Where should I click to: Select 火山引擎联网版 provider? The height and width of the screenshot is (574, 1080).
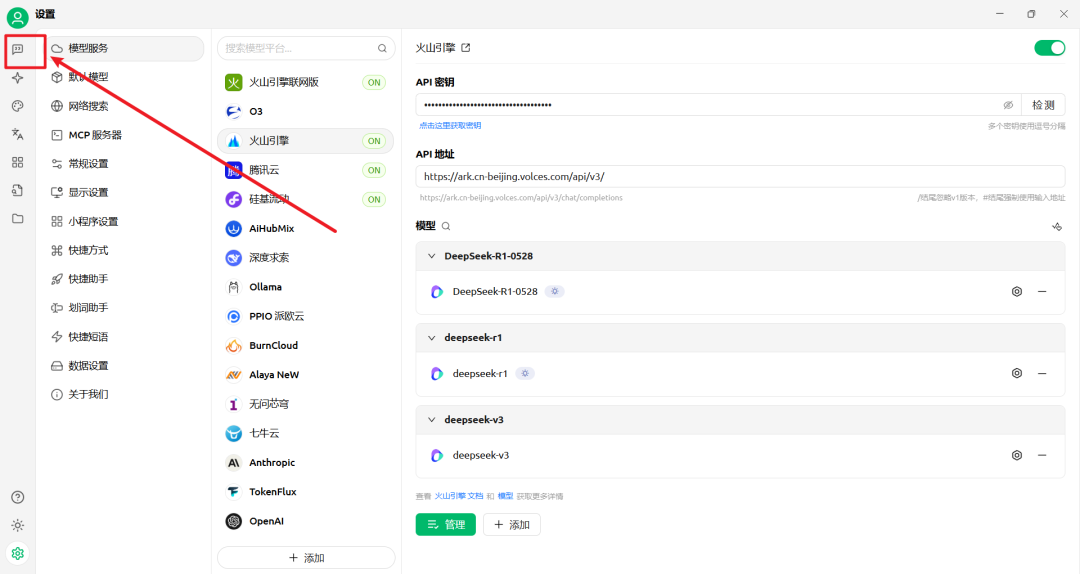[306, 82]
